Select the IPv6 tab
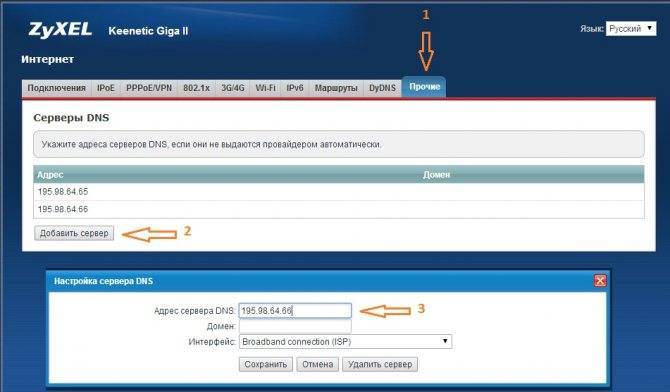 coord(295,88)
